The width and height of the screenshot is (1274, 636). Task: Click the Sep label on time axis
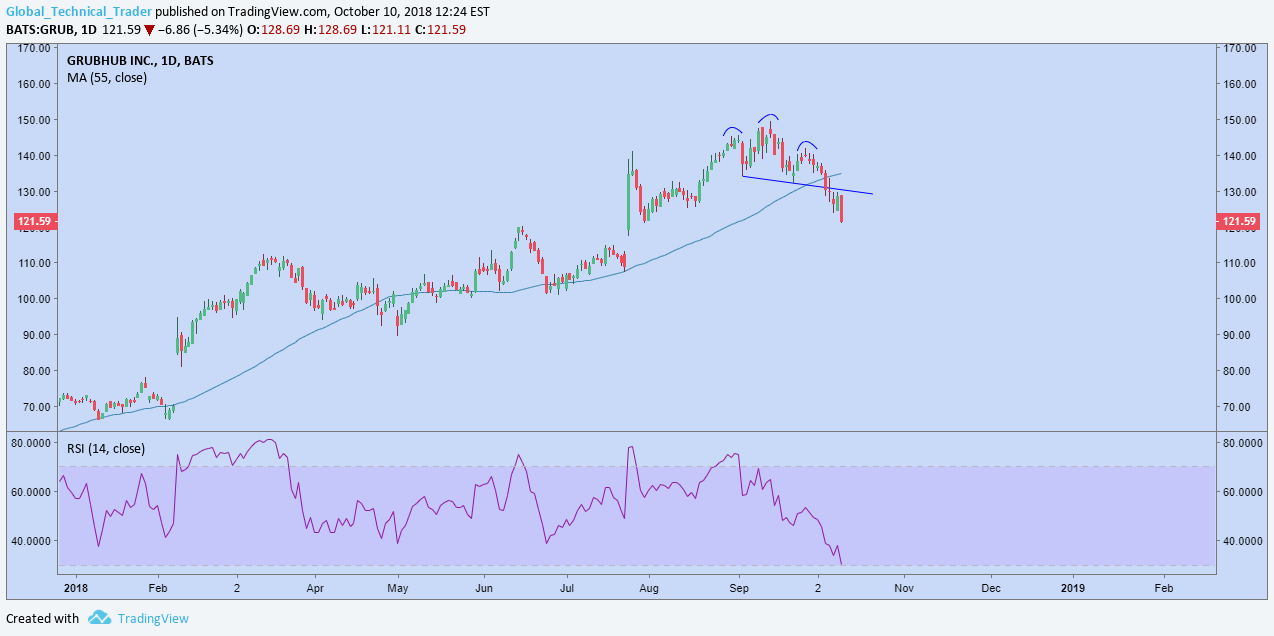[x=739, y=587]
